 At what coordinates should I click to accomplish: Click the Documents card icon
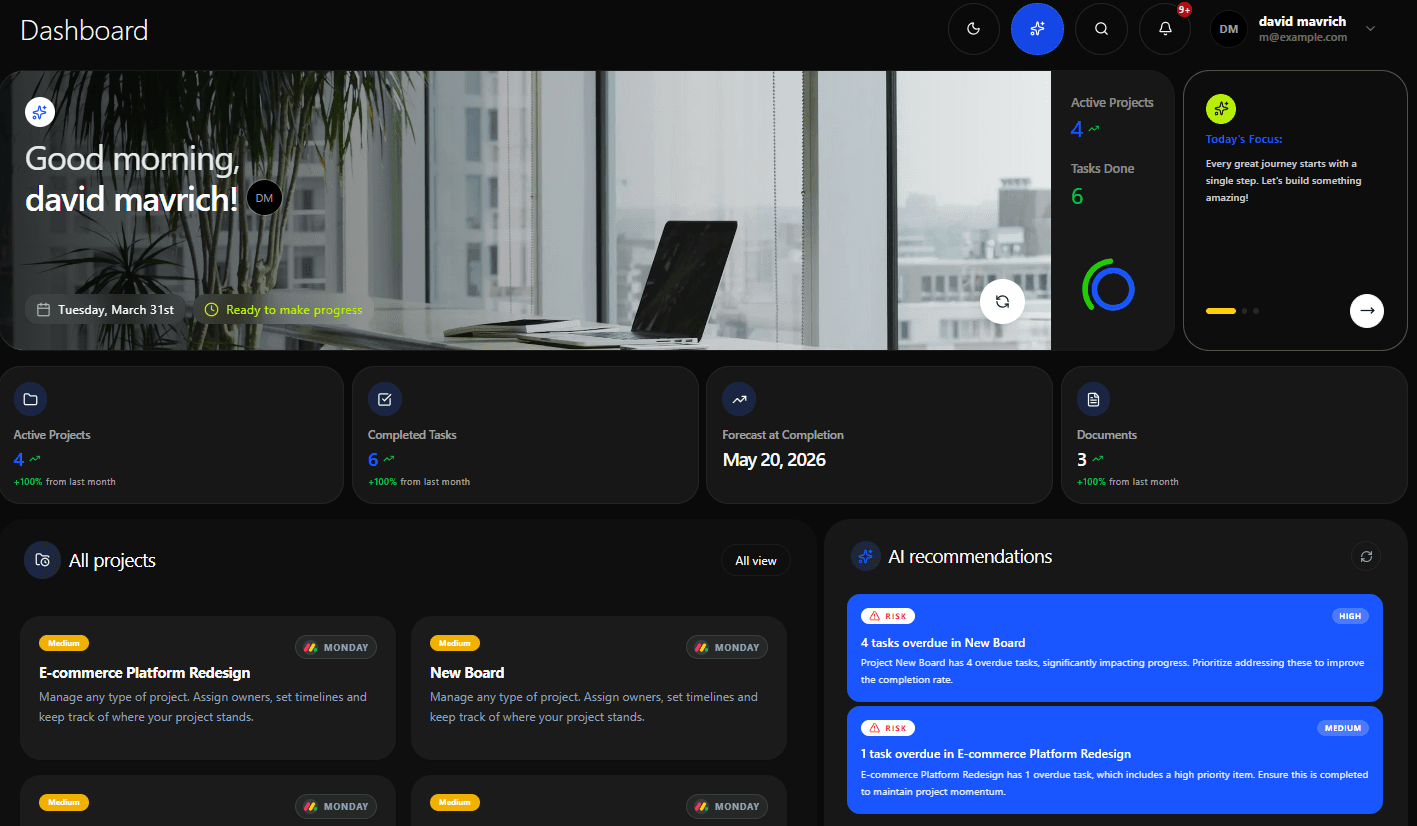[x=1093, y=398]
